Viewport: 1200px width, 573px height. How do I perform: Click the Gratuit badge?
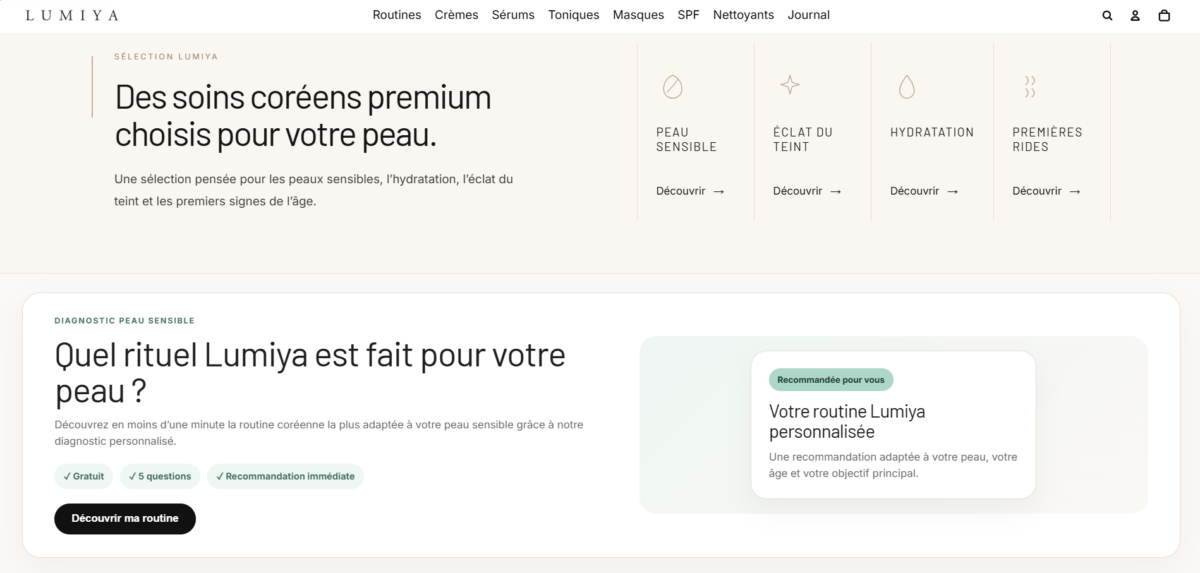click(x=83, y=476)
